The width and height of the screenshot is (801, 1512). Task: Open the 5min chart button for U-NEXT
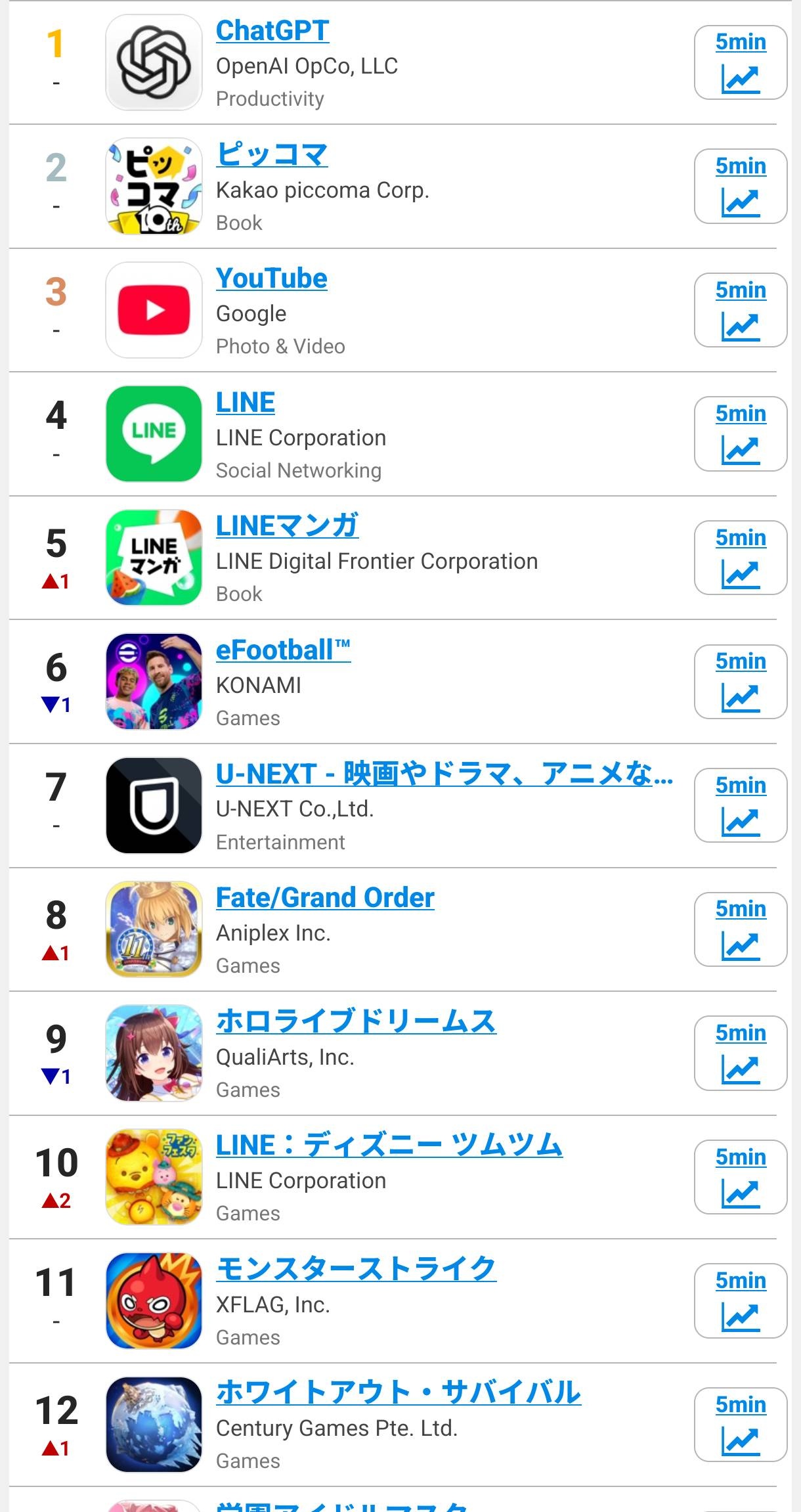point(741,805)
